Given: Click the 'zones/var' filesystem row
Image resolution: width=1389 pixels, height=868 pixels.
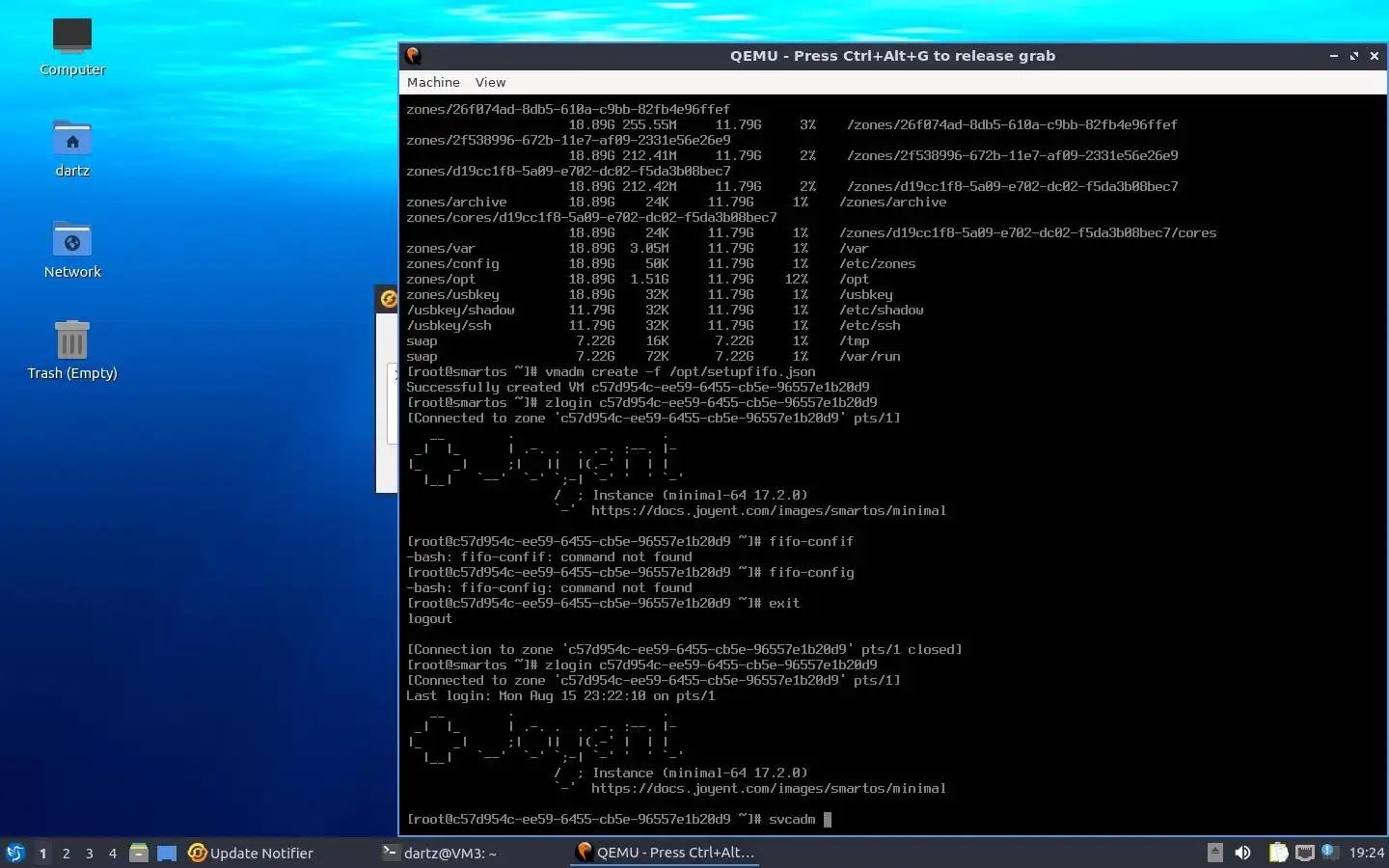Looking at the screenshot, I should point(638,248).
